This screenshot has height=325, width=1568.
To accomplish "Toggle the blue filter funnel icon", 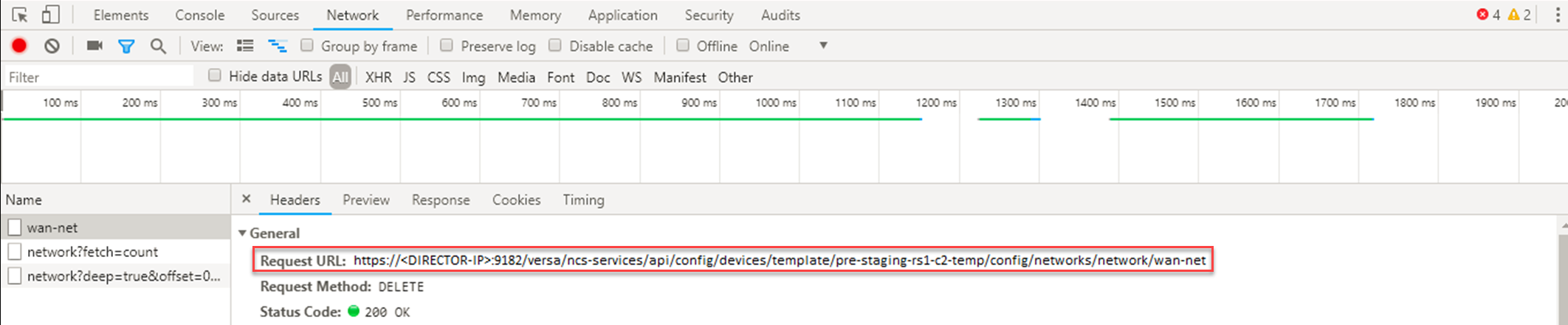I will (x=126, y=47).
